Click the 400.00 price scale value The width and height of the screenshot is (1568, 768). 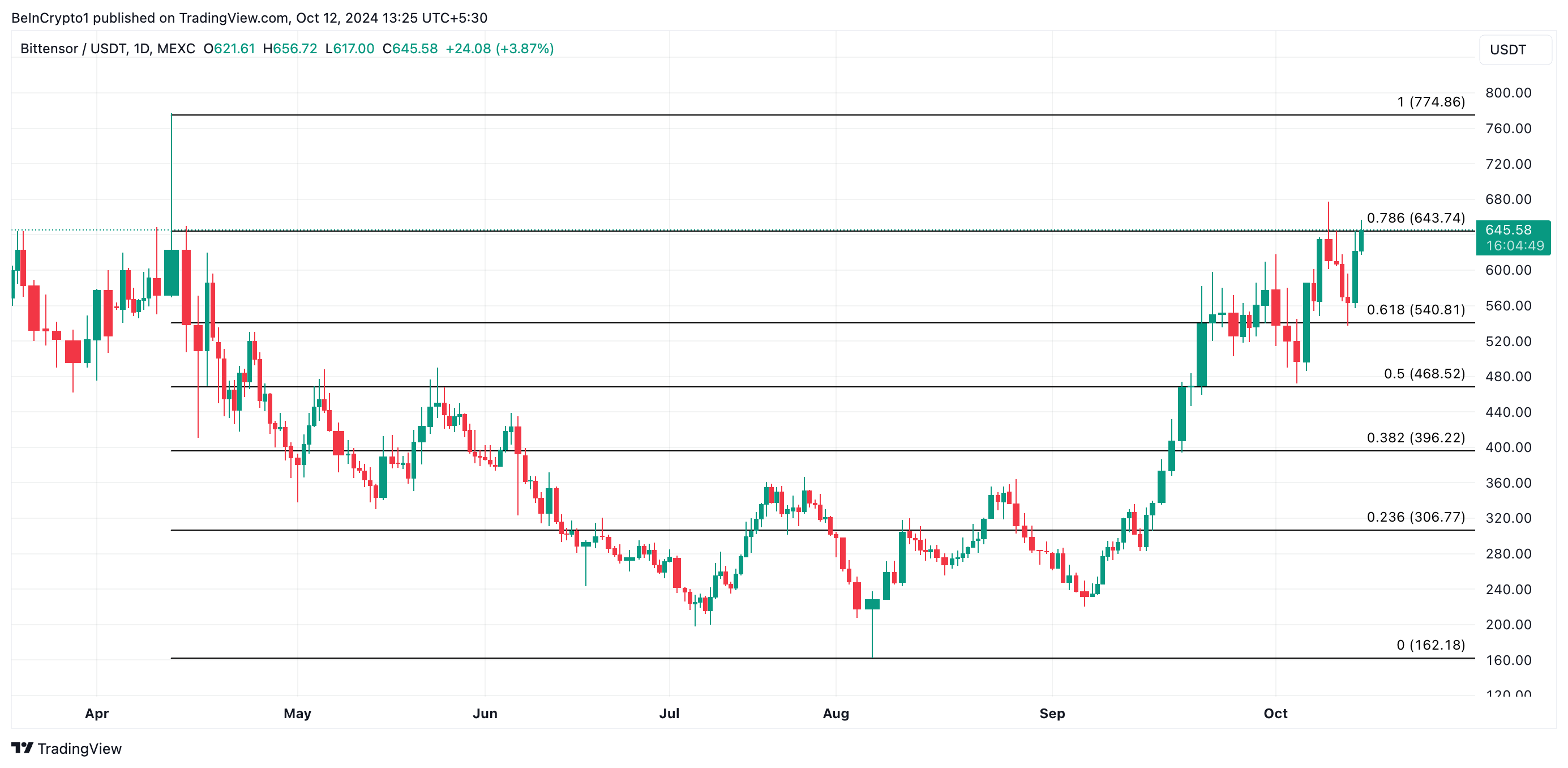tap(1508, 447)
